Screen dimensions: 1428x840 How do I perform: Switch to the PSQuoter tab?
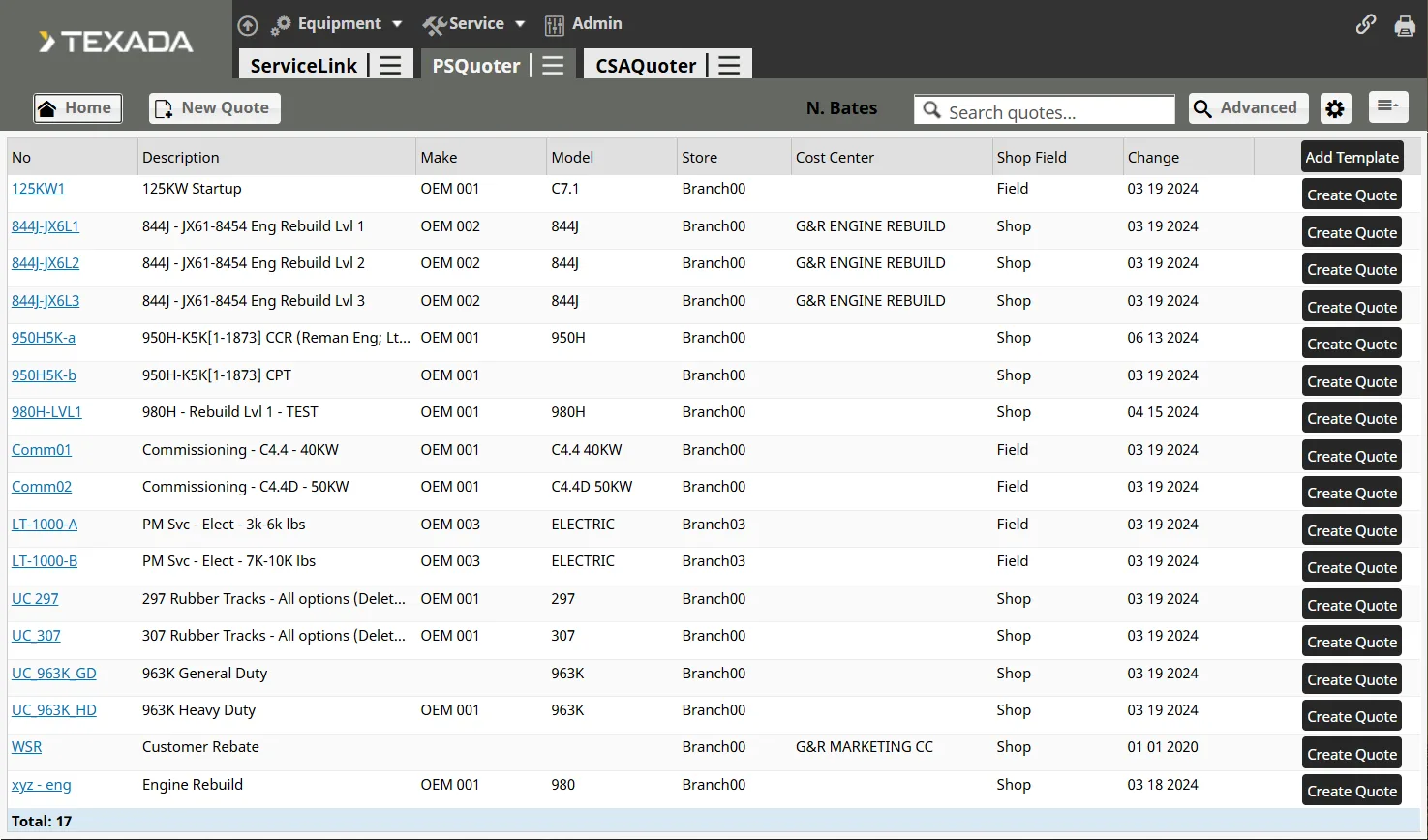(476, 65)
